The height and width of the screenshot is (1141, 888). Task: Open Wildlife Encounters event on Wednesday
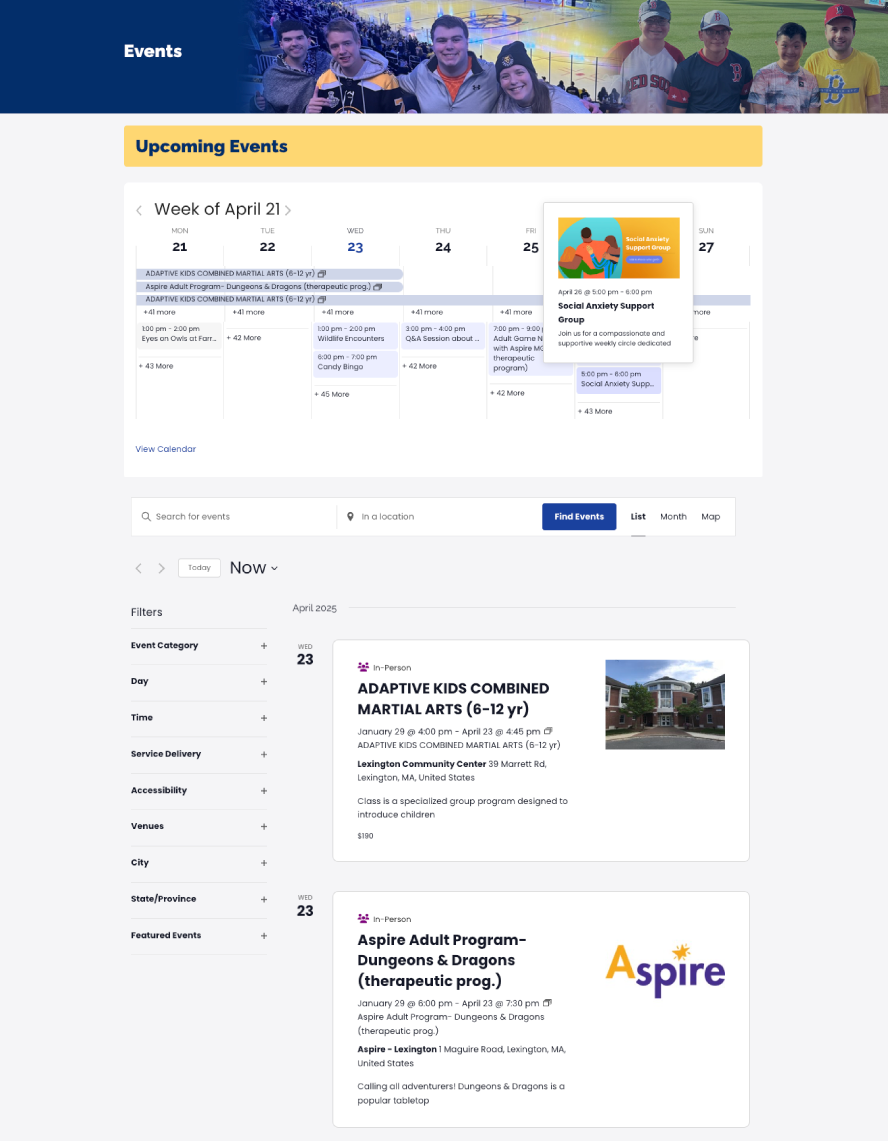click(356, 334)
